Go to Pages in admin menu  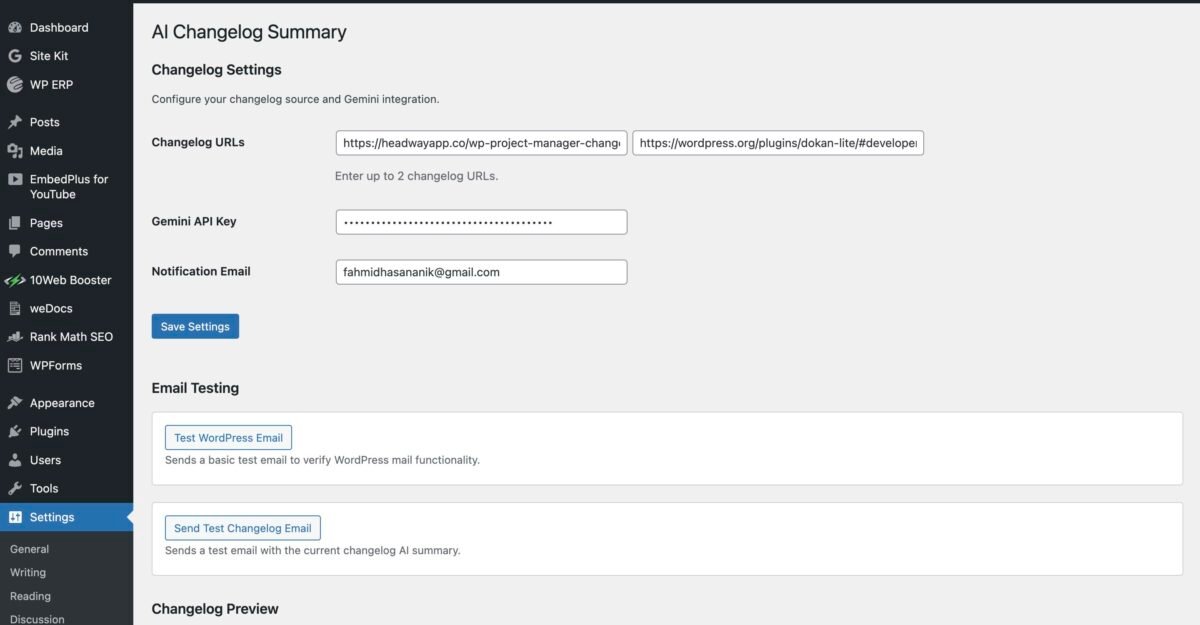pyautogui.click(x=66, y=223)
